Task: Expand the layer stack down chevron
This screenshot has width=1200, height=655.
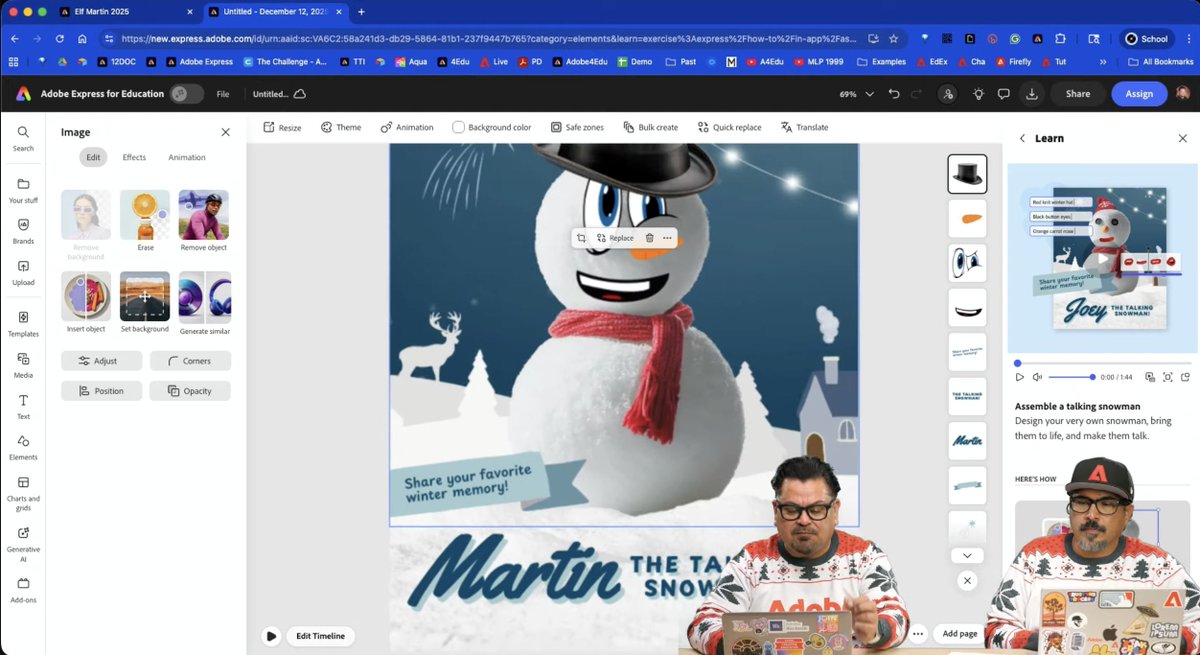Action: 967,555
